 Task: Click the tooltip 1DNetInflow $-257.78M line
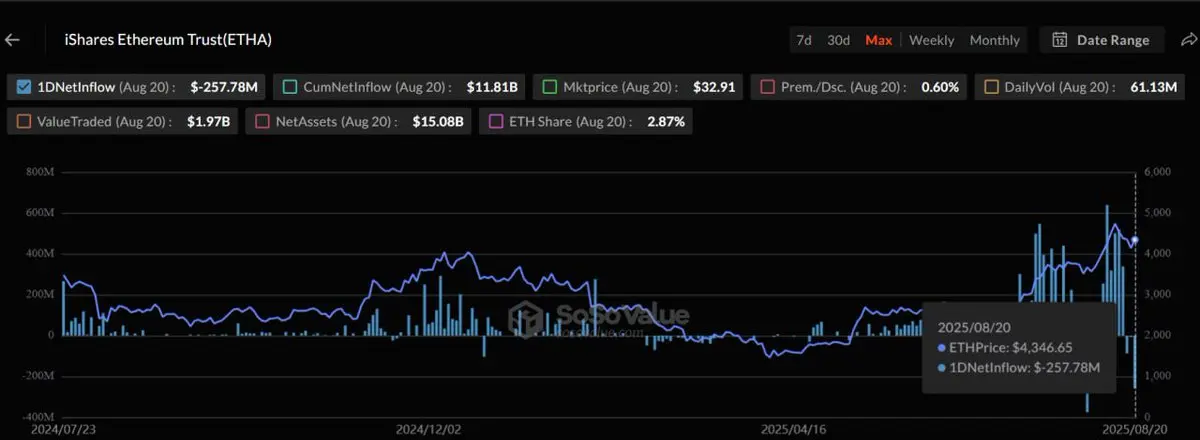1019,368
